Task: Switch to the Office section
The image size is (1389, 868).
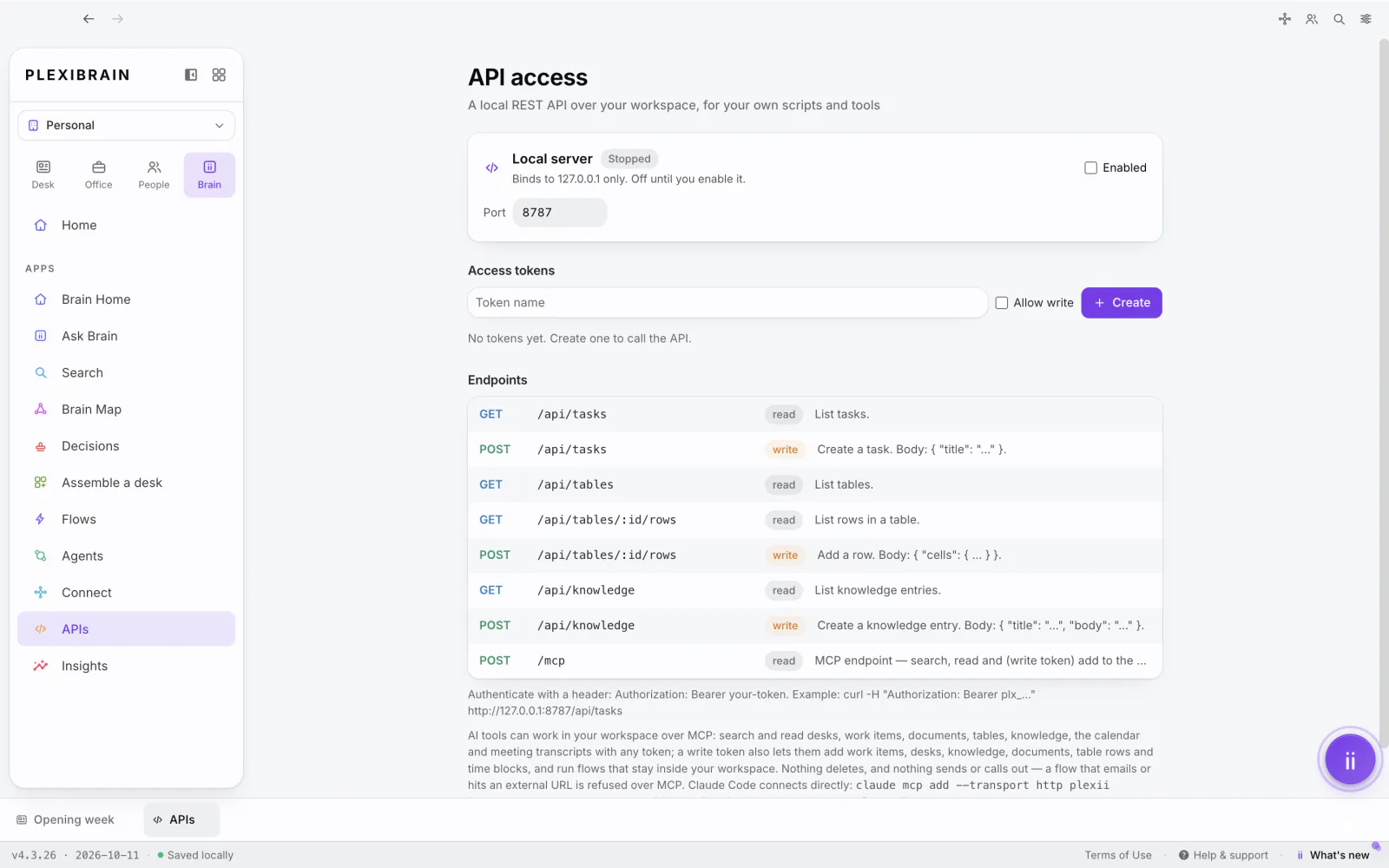Action: pyautogui.click(x=99, y=174)
